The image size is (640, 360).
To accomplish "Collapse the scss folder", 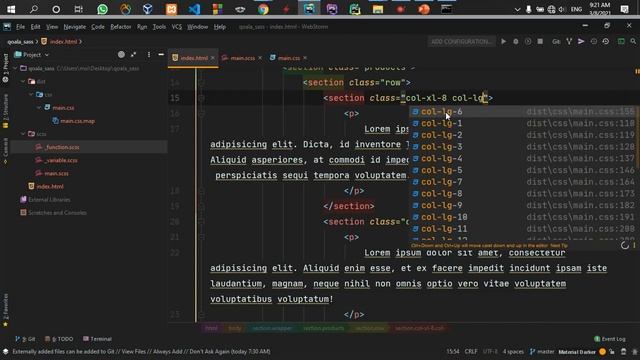I will tap(23, 133).
